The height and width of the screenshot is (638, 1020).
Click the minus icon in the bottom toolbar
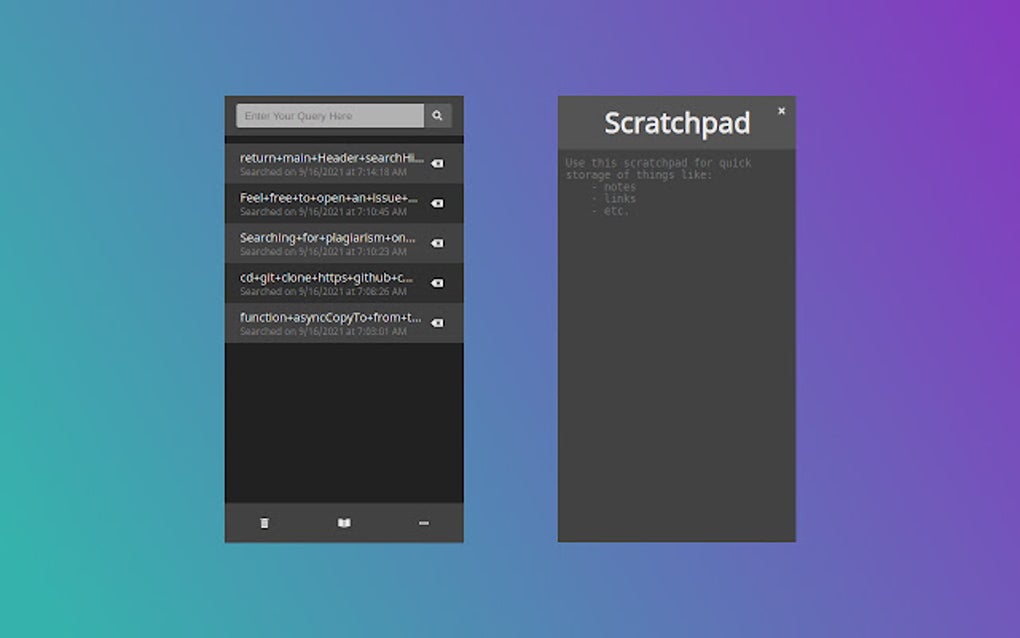pyautogui.click(x=423, y=522)
